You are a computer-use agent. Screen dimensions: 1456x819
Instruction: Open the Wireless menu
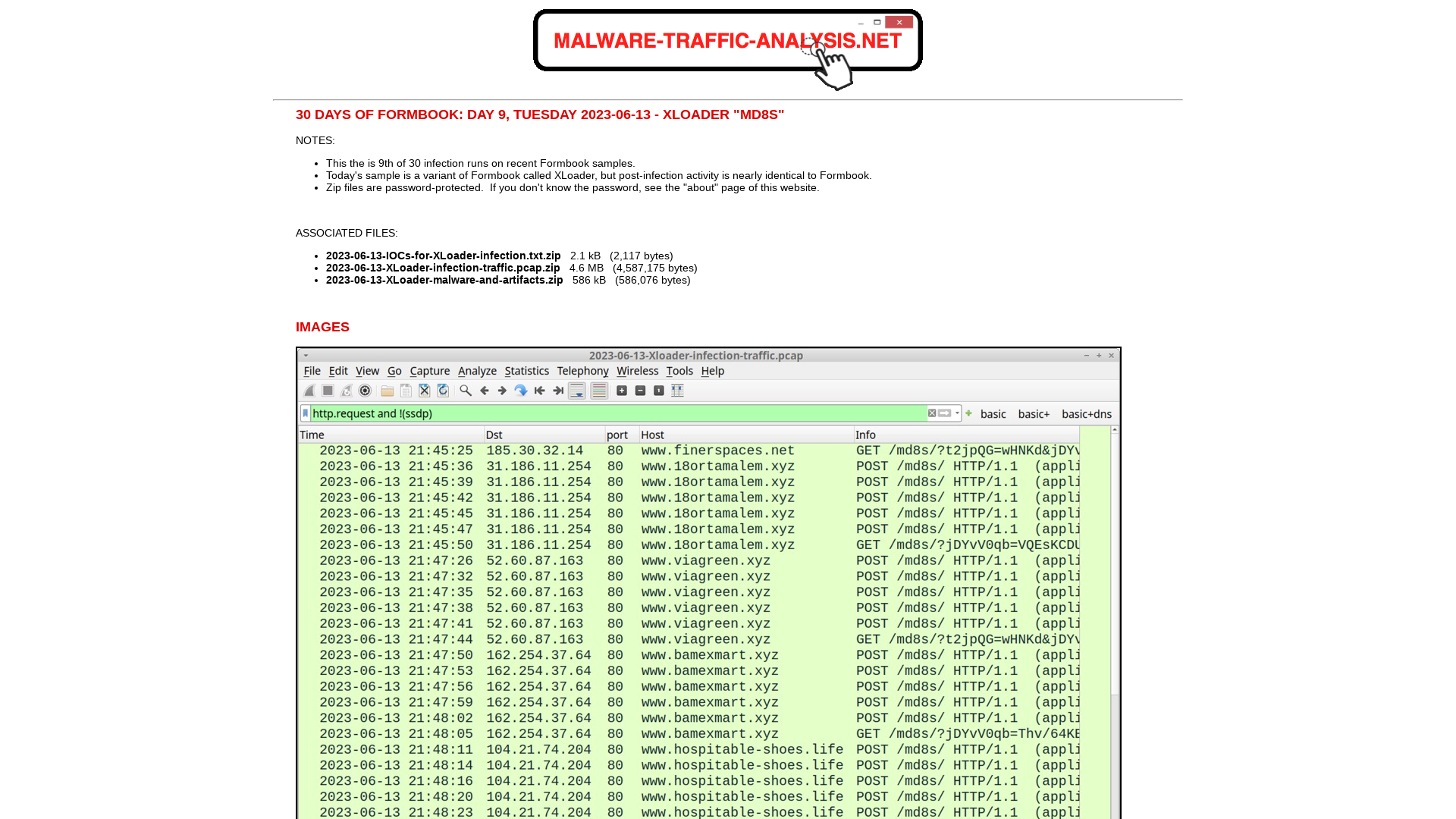[x=637, y=371]
